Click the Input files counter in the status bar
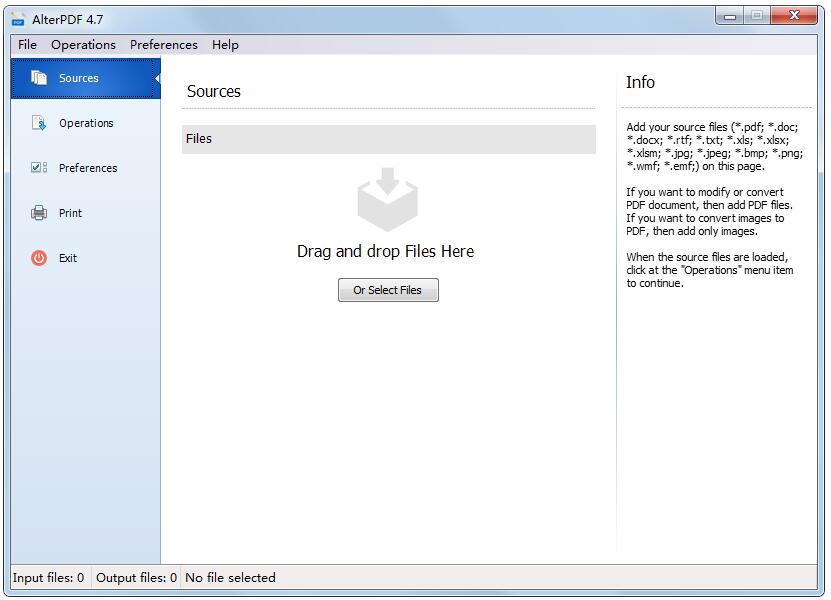This screenshot has height=600, width=831. (x=50, y=577)
